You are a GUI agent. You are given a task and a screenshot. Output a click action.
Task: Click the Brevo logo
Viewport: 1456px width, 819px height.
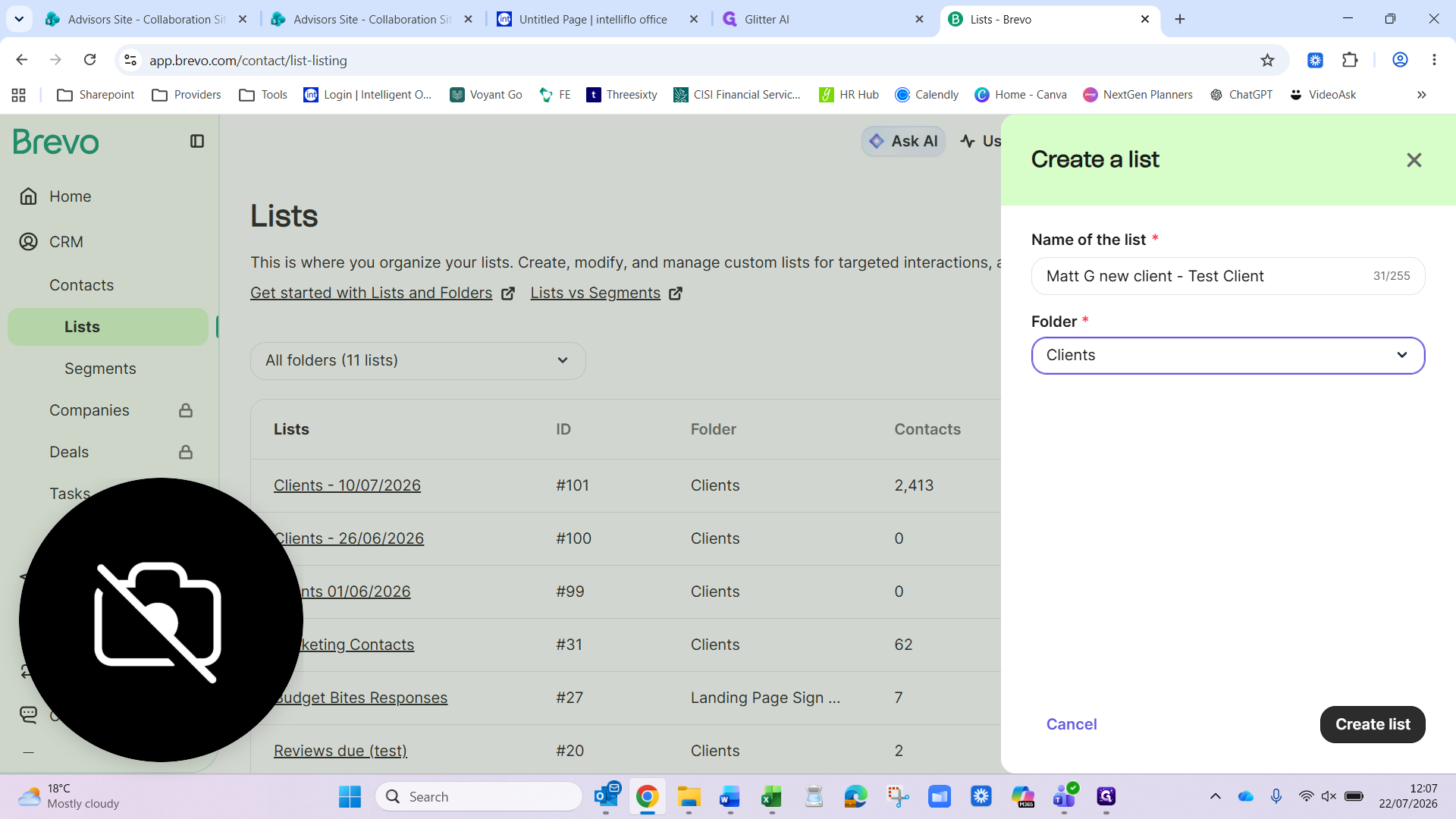coord(56,142)
